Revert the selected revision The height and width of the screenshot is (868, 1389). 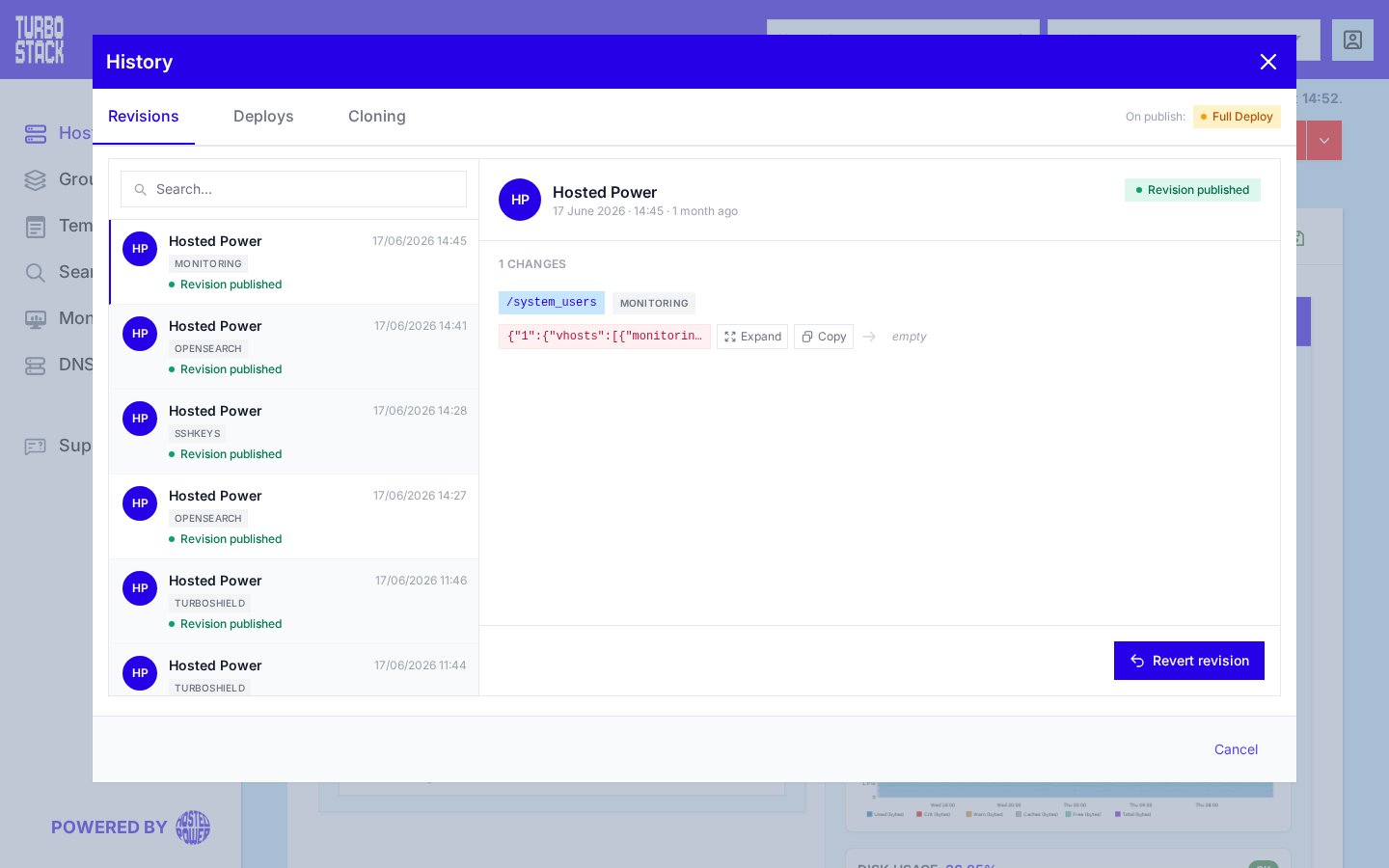(1189, 661)
